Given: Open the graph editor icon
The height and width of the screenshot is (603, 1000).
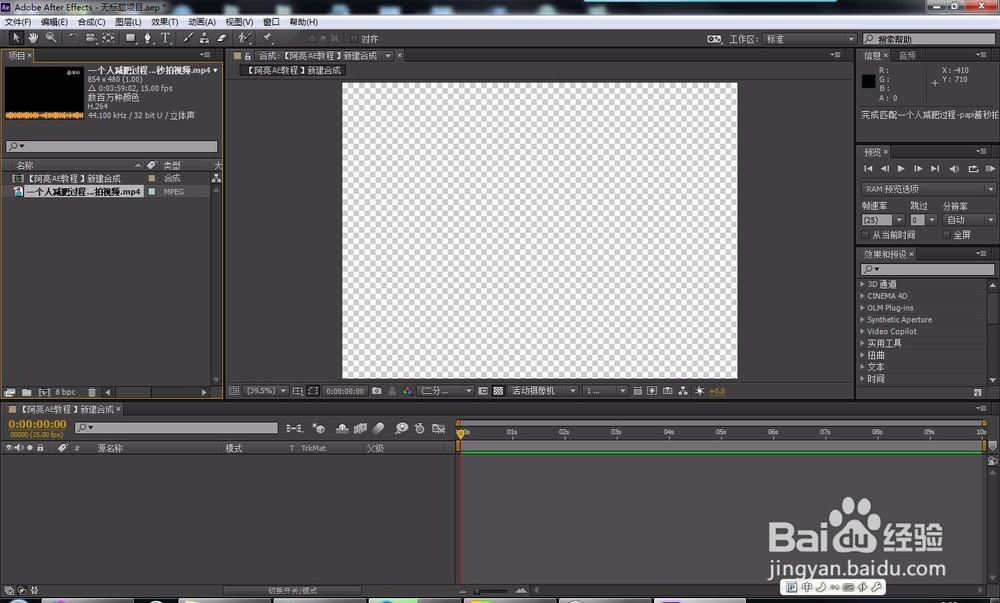Looking at the screenshot, I should coord(438,428).
